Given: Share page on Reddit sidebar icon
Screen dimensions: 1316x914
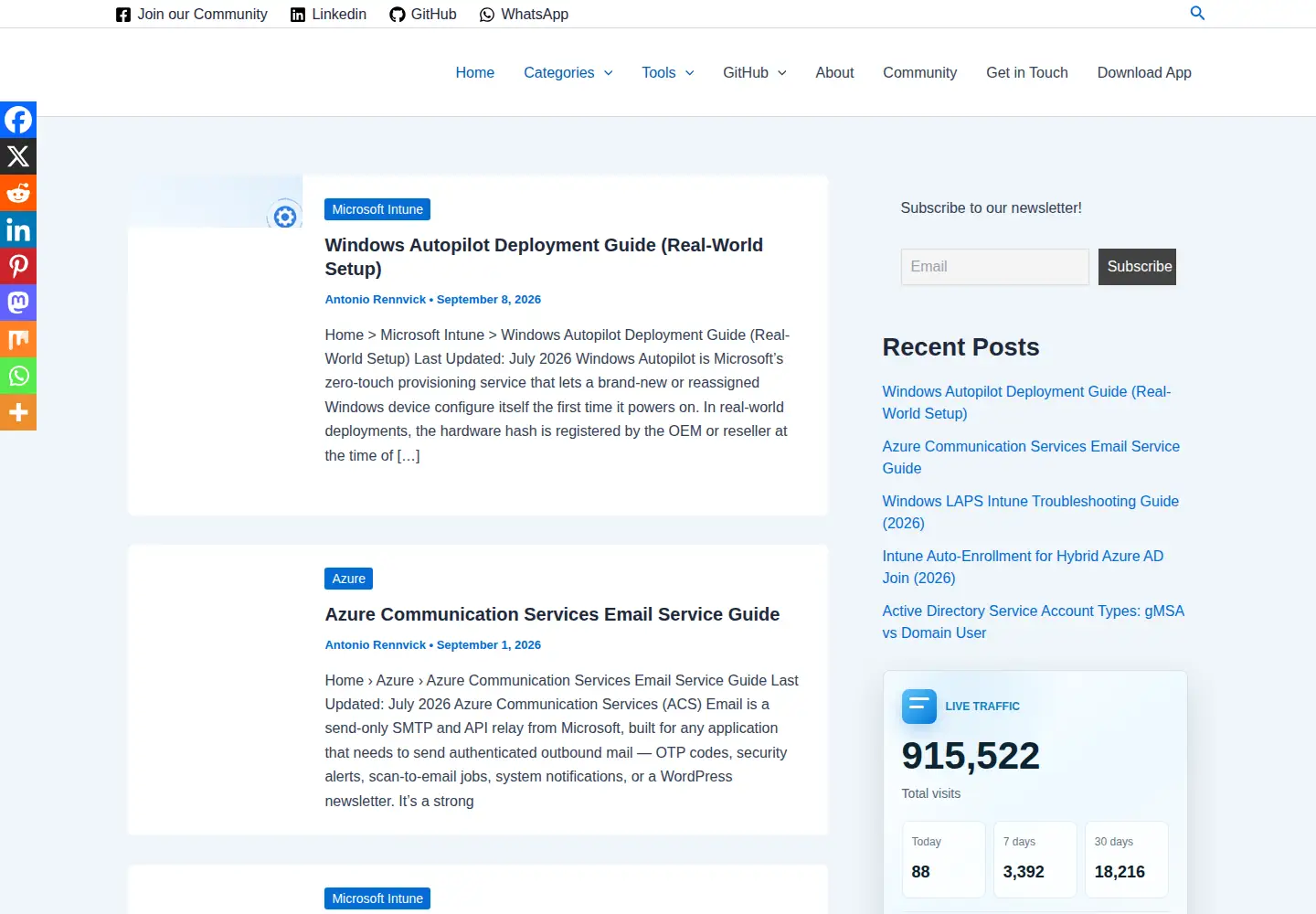Looking at the screenshot, I should point(18,193).
